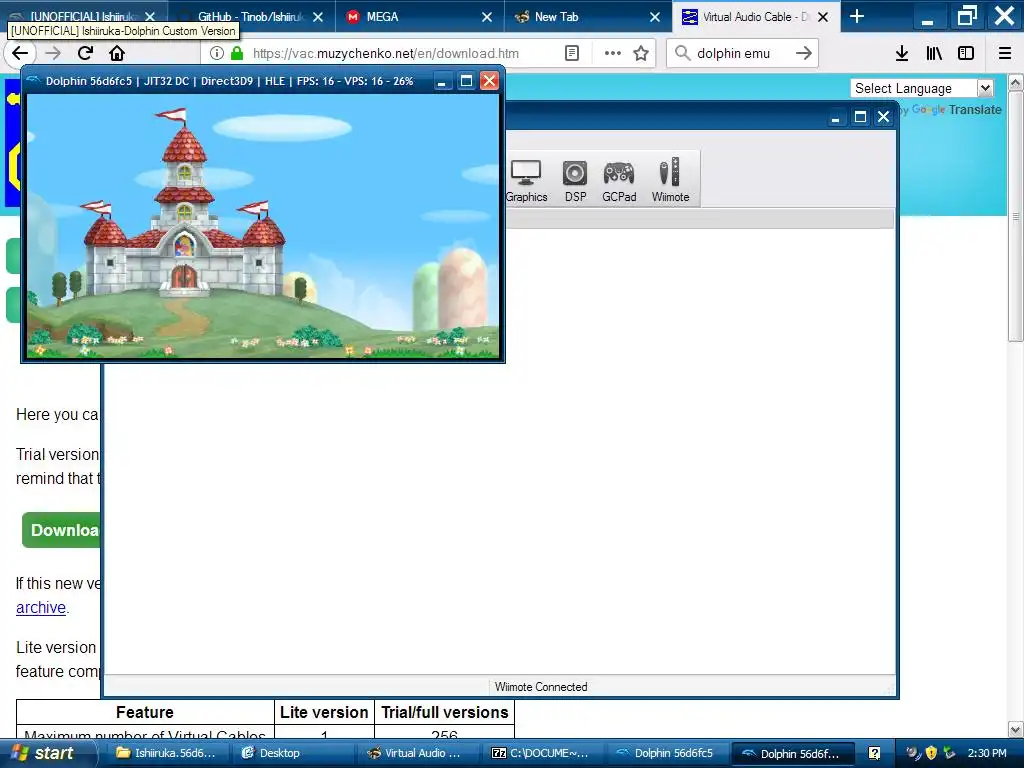Viewport: 1024px width, 768px height.
Task: Click the Google Translate link
Action: coord(957,110)
